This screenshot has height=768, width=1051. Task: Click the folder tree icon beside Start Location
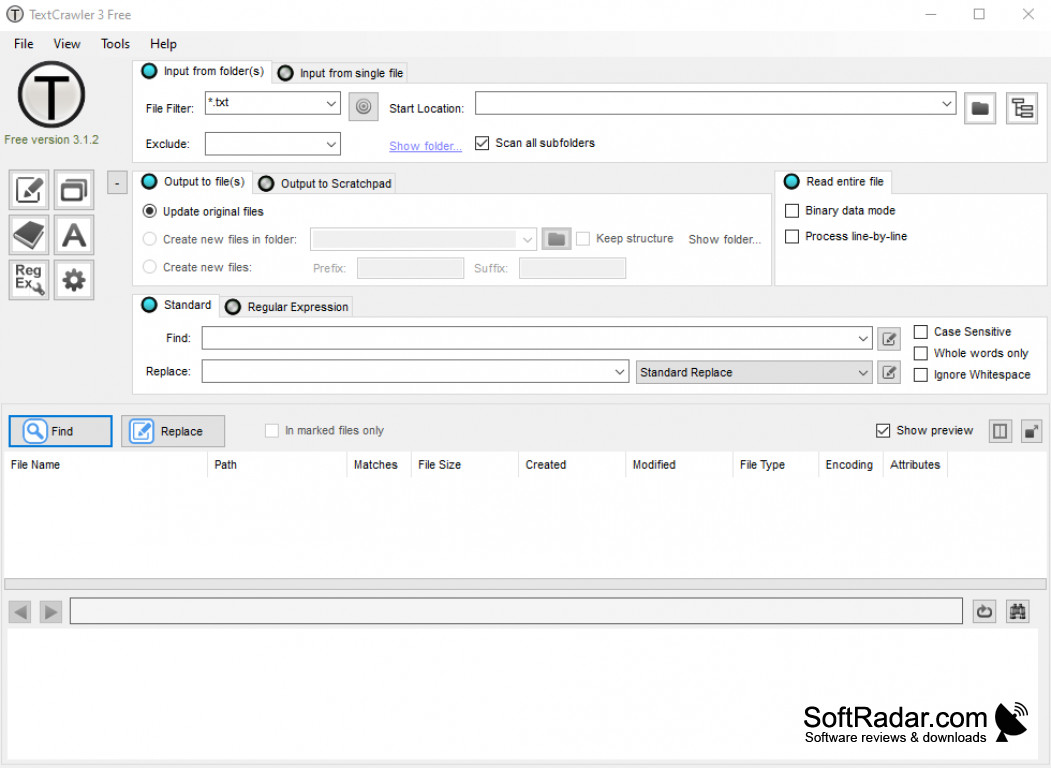pyautogui.click(x=1022, y=108)
